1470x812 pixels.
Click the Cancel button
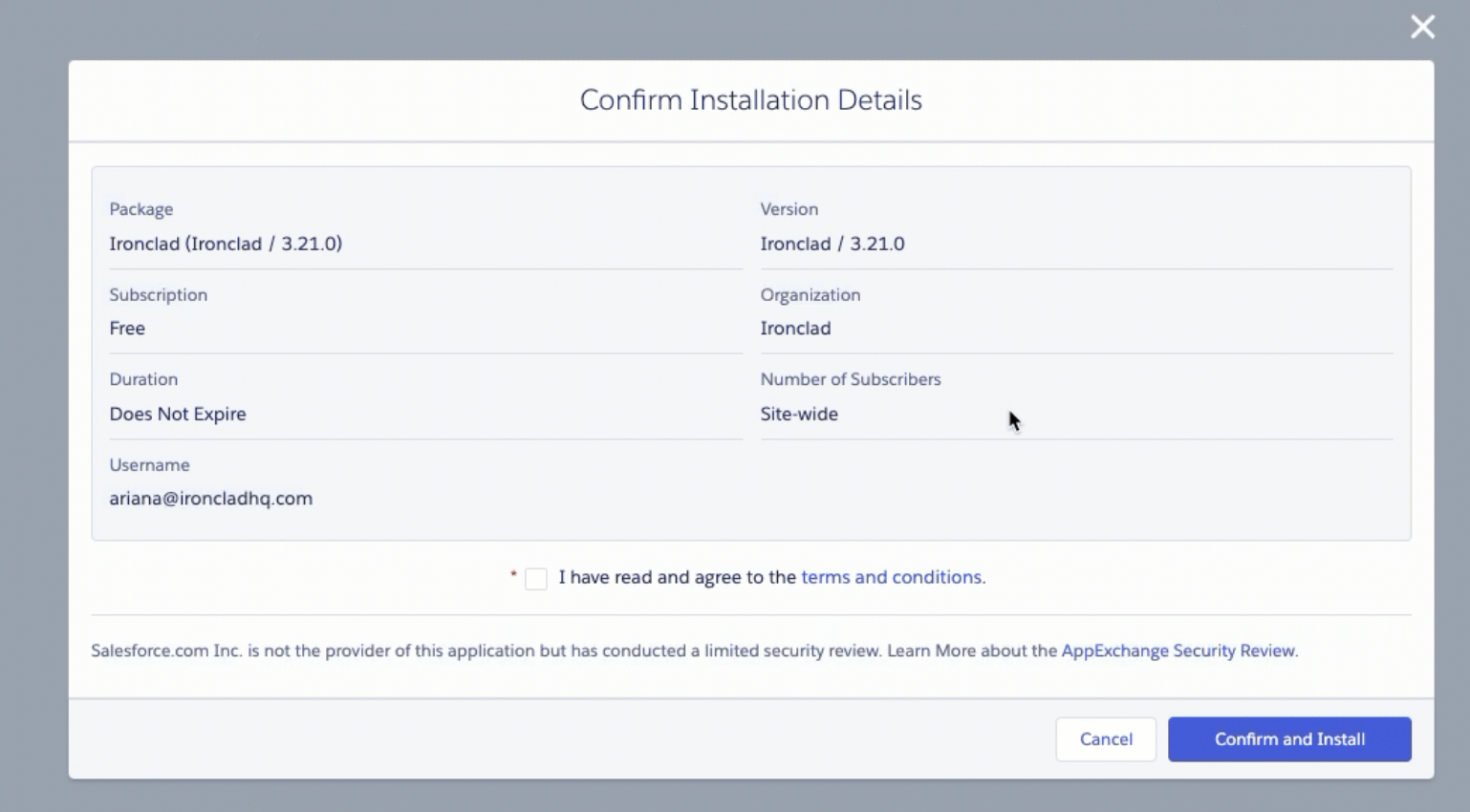[x=1106, y=739]
